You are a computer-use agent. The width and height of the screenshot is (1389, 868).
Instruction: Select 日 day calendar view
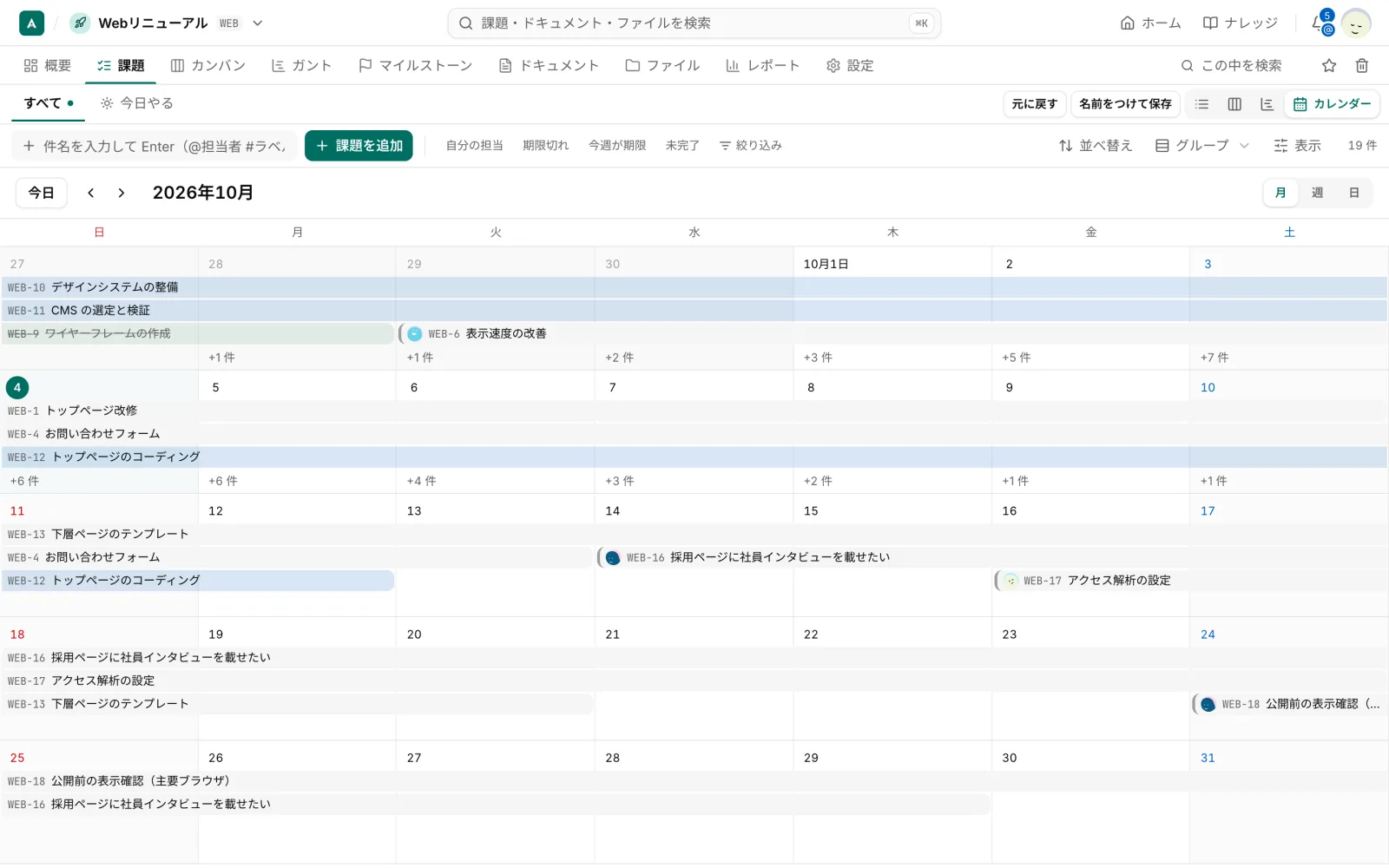click(x=1353, y=193)
